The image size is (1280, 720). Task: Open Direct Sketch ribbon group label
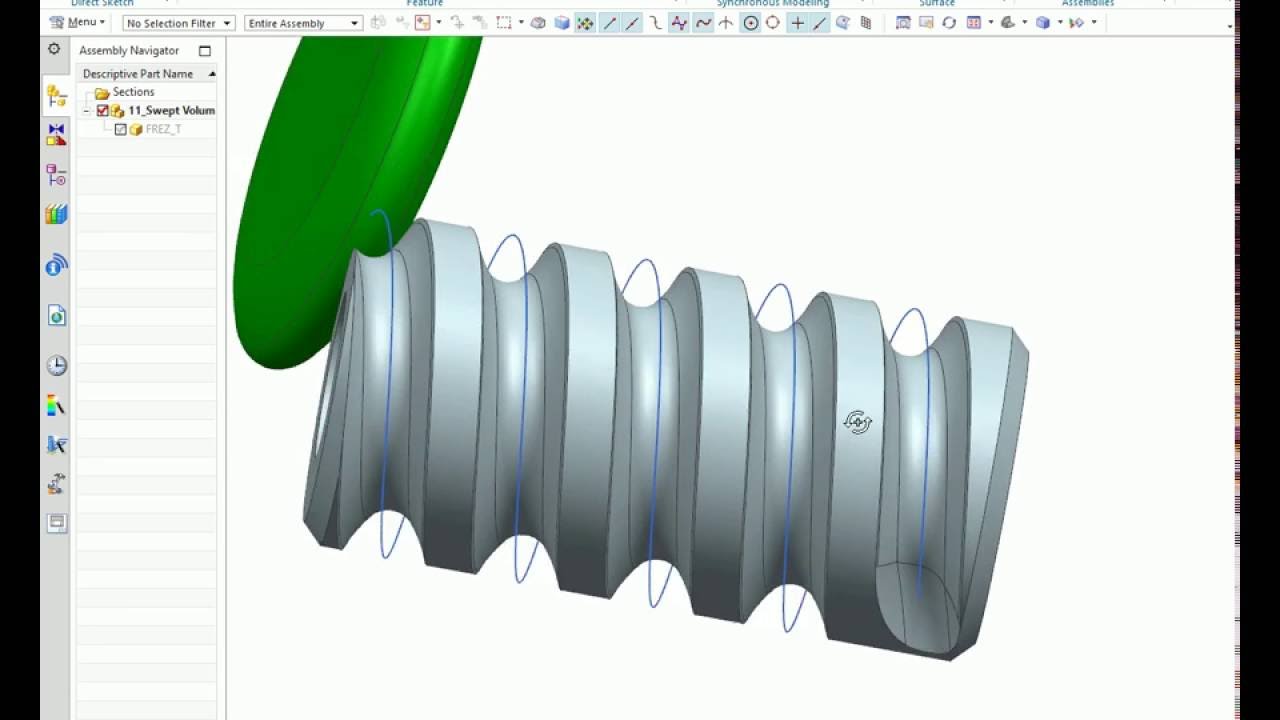[102, 4]
